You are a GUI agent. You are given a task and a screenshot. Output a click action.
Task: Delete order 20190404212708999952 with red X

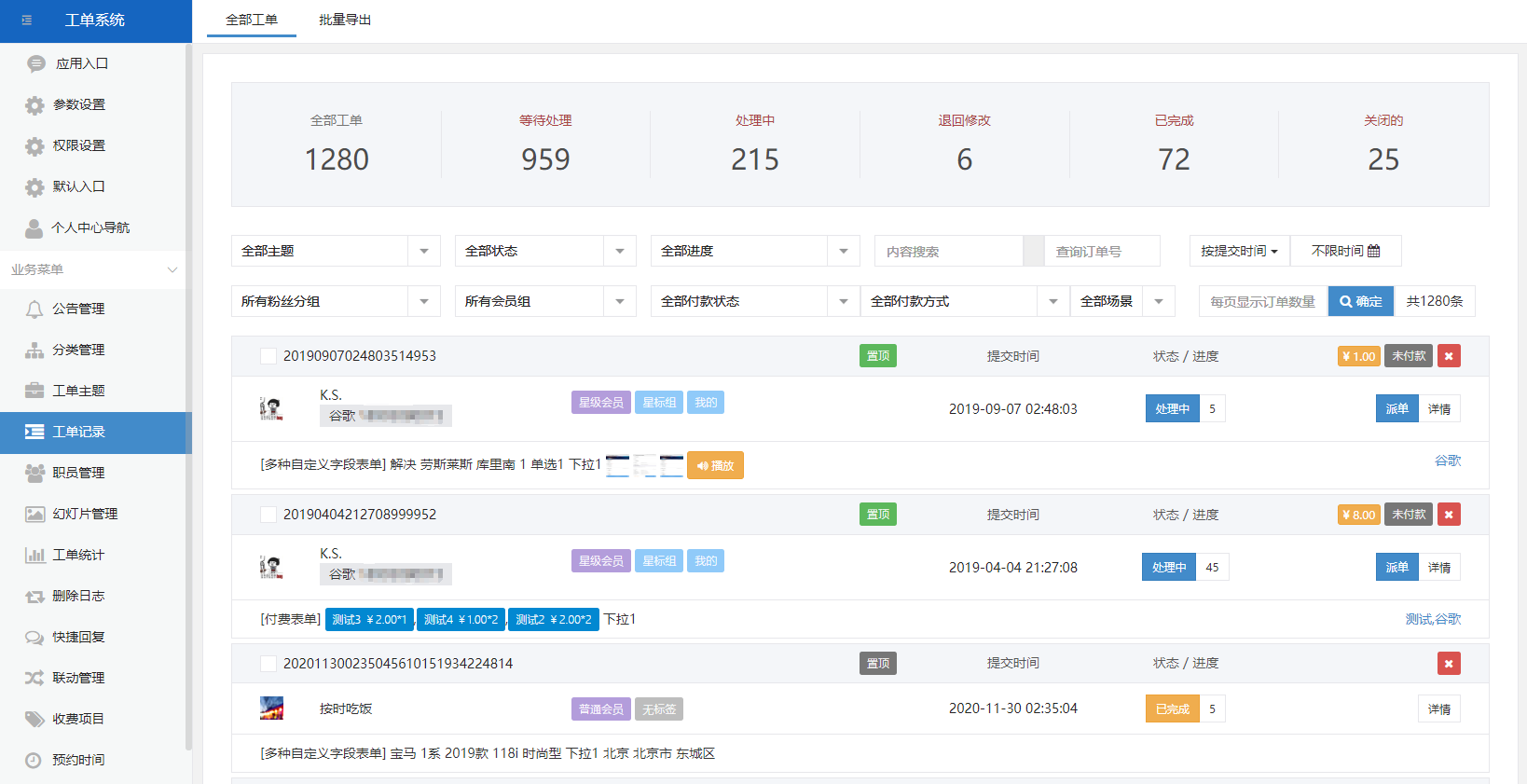coord(1449,515)
